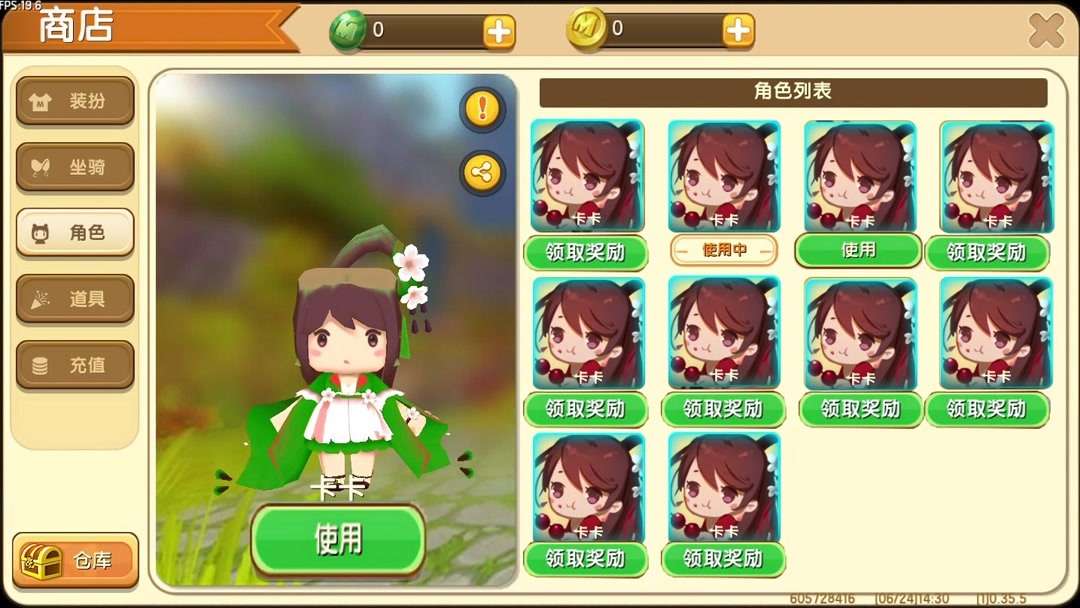Click 使用 on the third character card

pos(858,250)
